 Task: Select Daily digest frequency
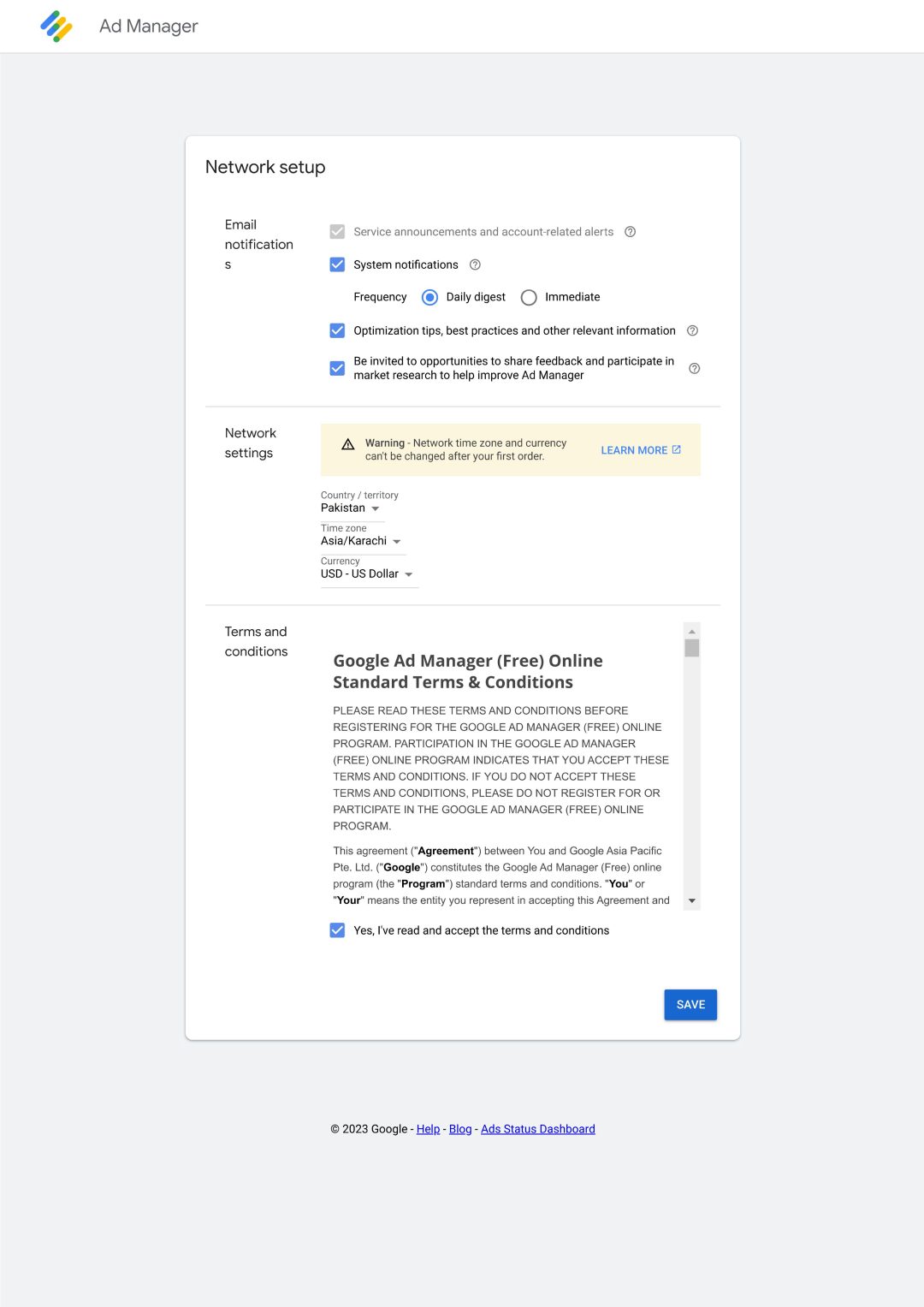tap(429, 297)
